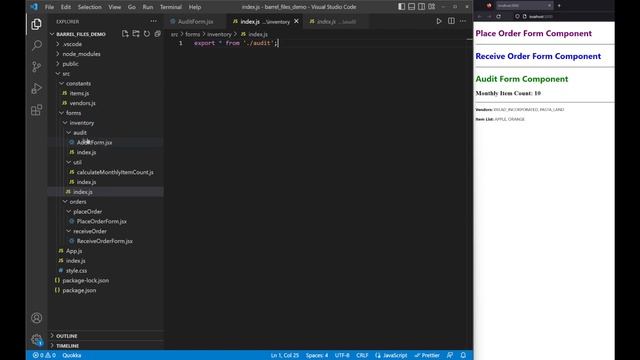Screen dimensions: 640x360
Task: Reload the page in the browser window
Action: [498, 17]
